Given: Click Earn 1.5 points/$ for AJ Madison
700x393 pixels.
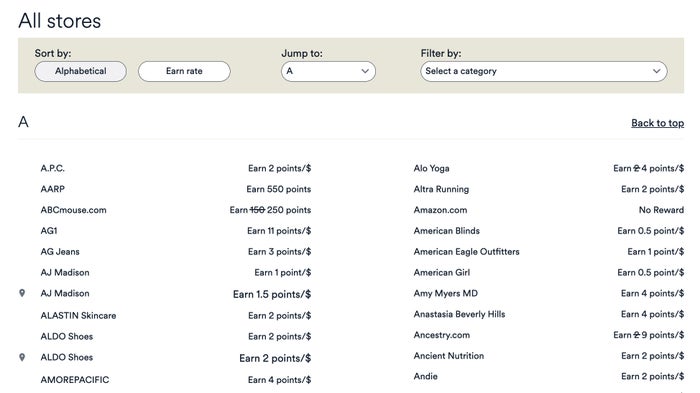Looking at the screenshot, I should (272, 294).
